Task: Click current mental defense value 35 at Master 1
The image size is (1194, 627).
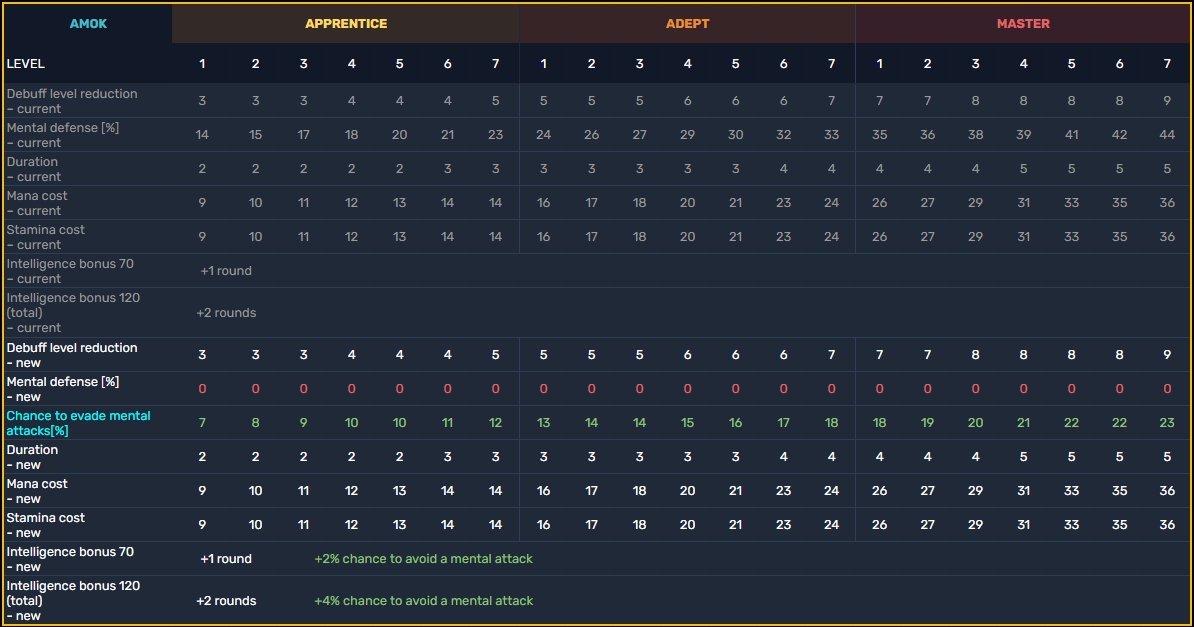Action: (879, 135)
